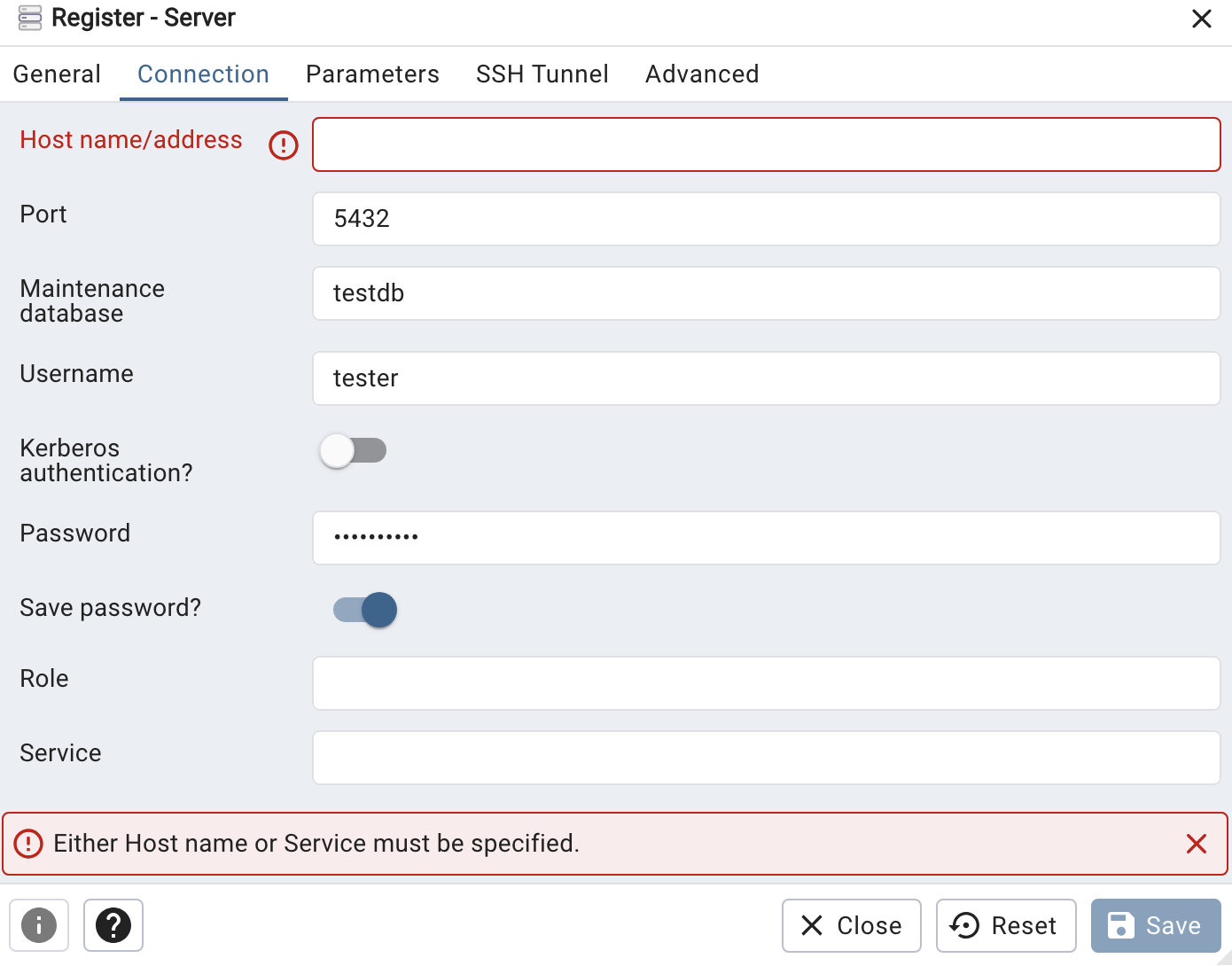1232x966 pixels.
Task: Open help via question mark icon
Action: (113, 925)
